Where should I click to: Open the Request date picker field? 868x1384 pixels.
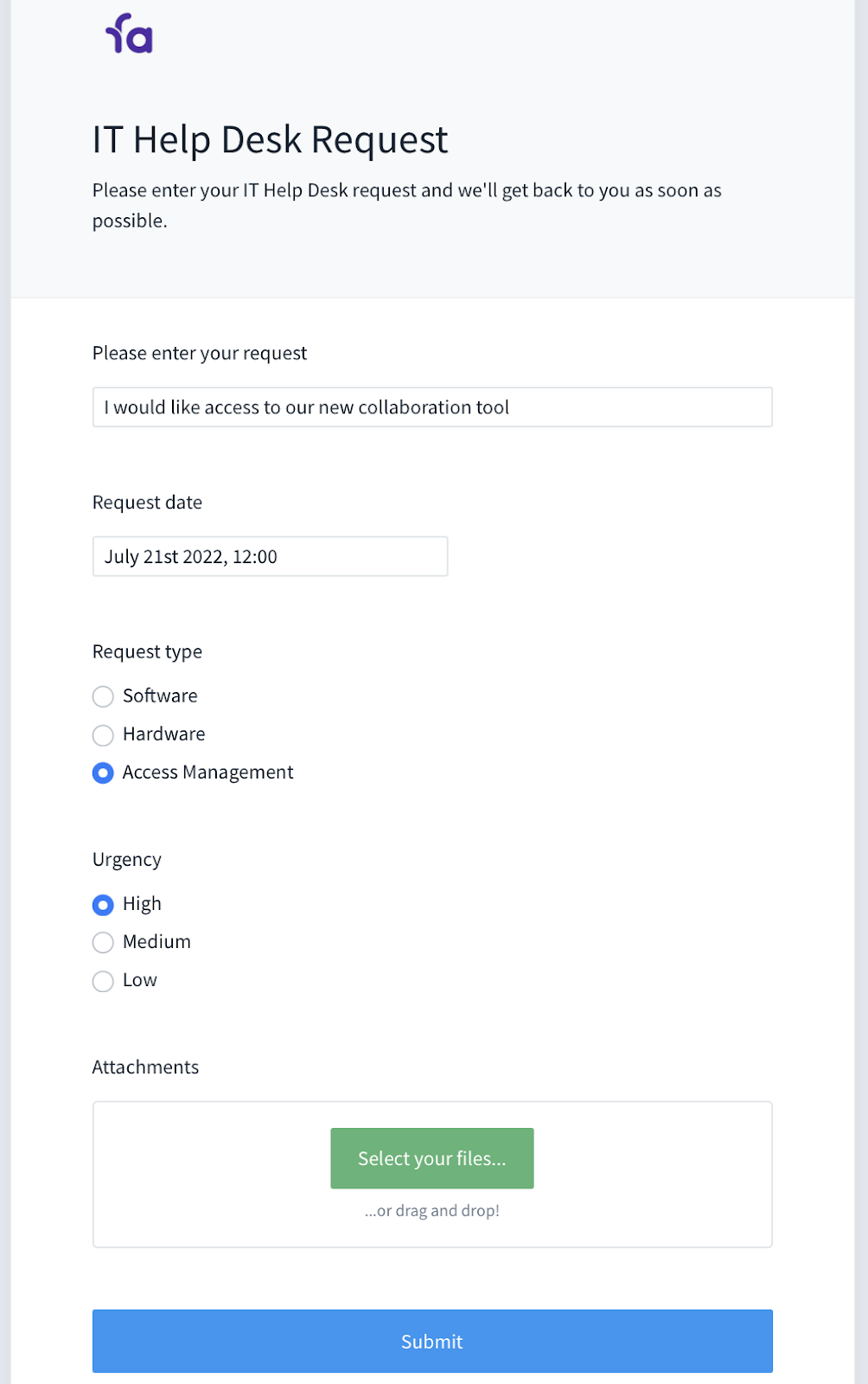coord(270,557)
